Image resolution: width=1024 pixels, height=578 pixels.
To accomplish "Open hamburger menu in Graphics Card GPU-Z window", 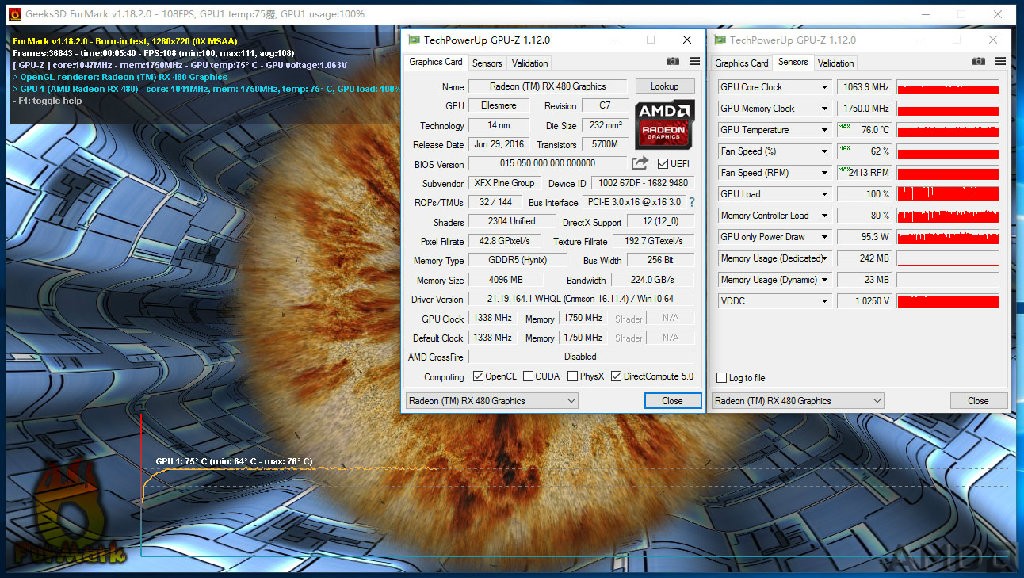I will (x=695, y=61).
